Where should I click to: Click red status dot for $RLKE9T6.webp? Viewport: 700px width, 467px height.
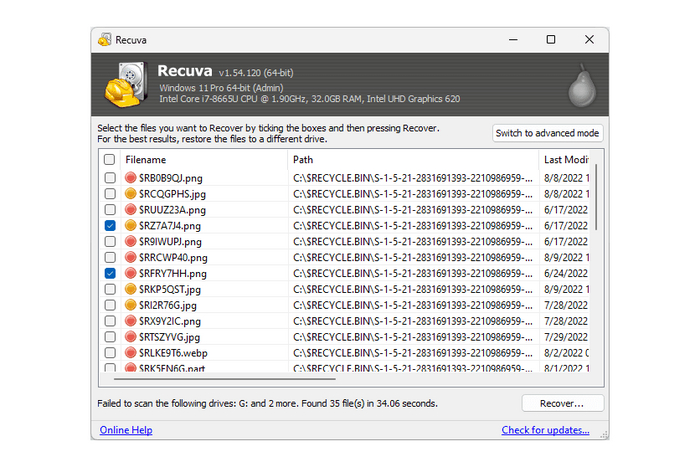(131, 352)
